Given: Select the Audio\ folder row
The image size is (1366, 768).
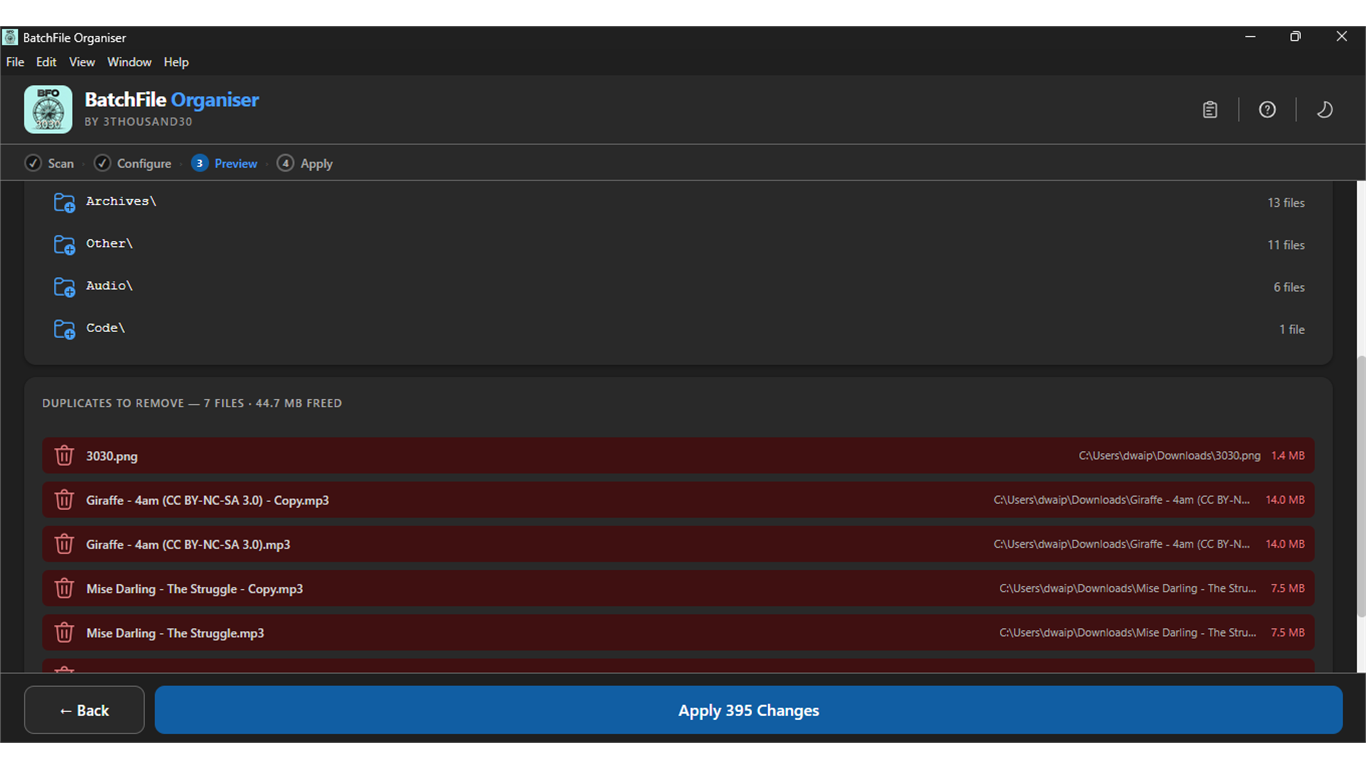Looking at the screenshot, I should tap(678, 286).
